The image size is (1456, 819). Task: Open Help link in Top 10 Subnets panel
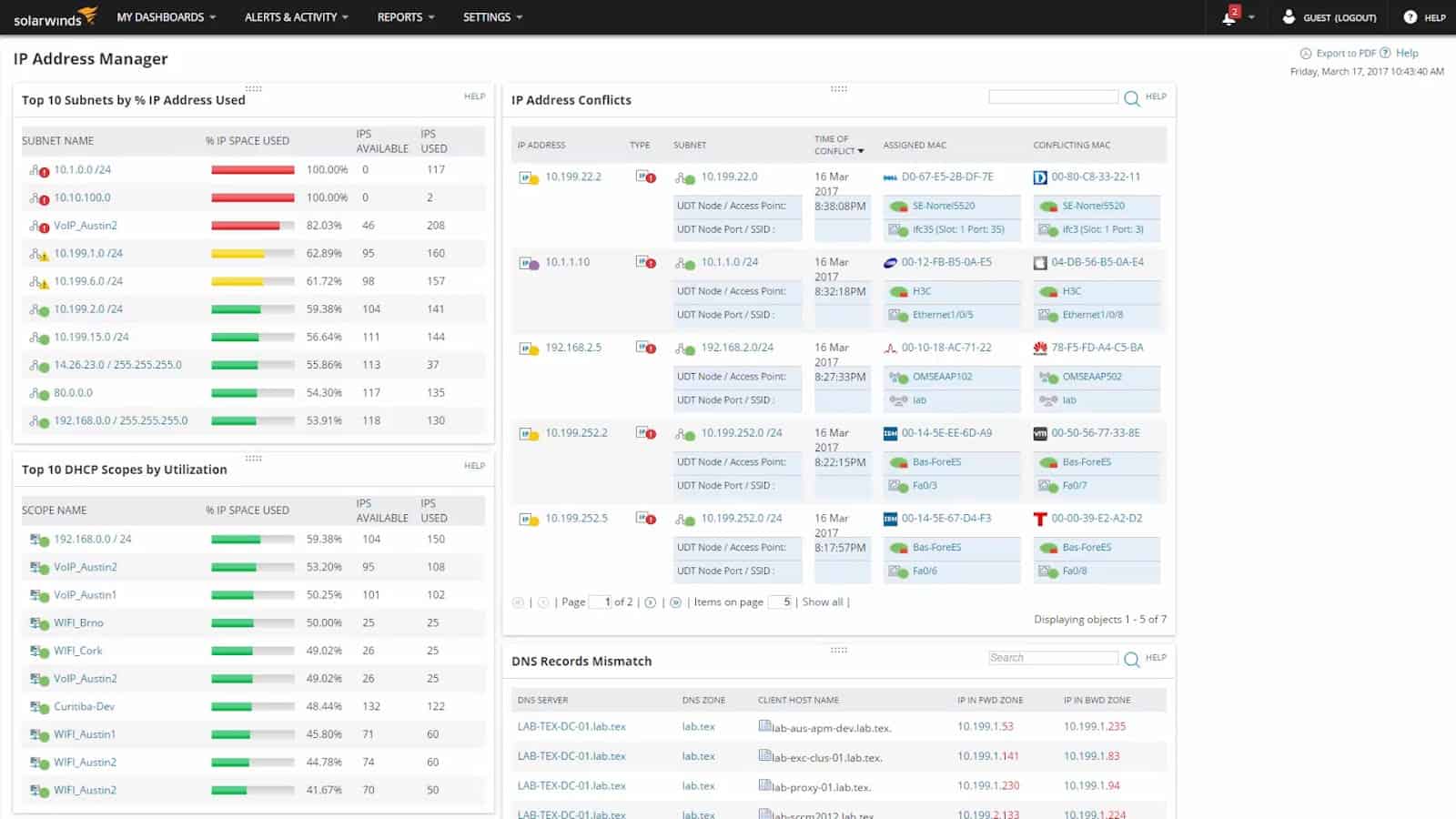tap(474, 96)
